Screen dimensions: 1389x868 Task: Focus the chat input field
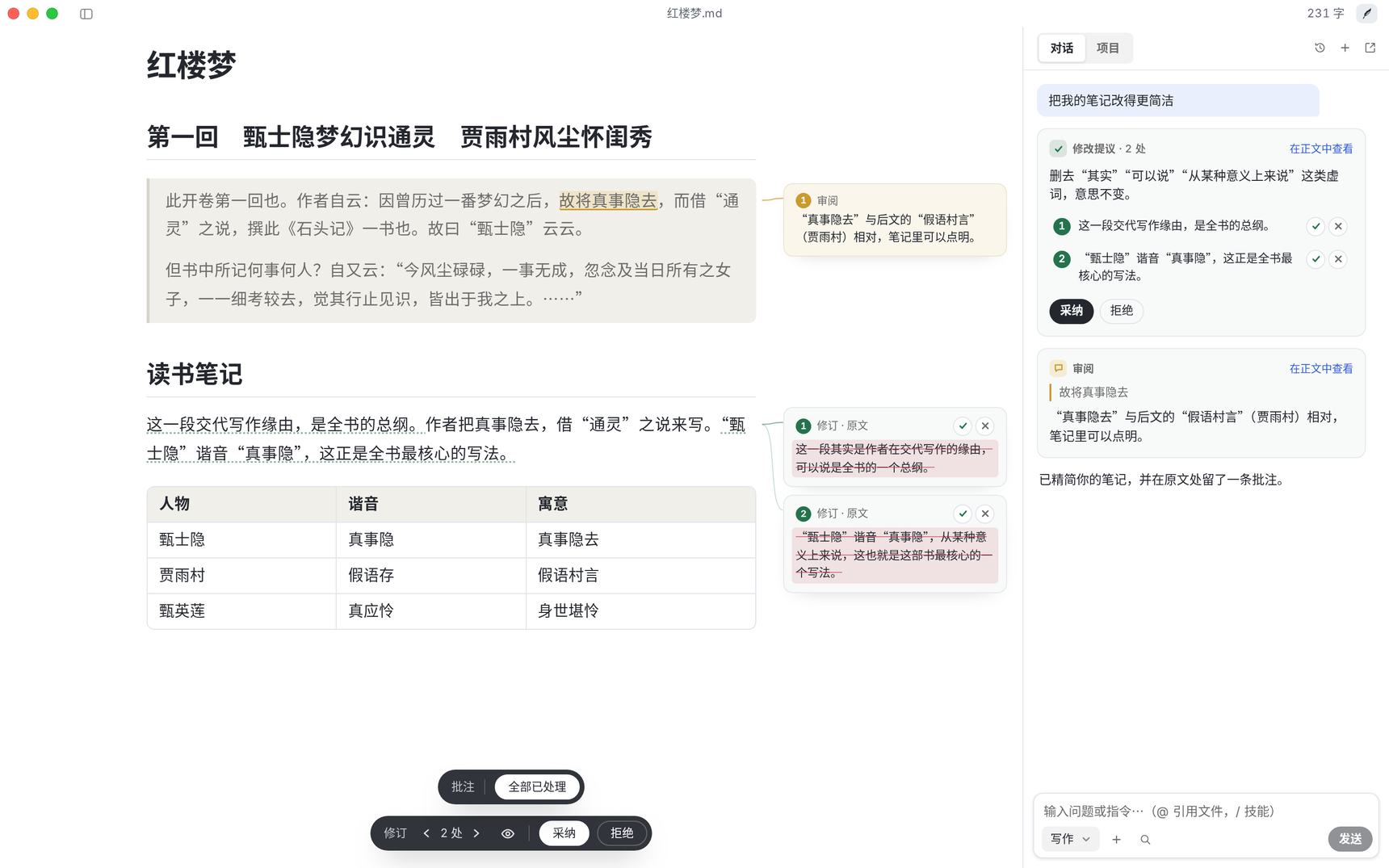pos(1205,811)
